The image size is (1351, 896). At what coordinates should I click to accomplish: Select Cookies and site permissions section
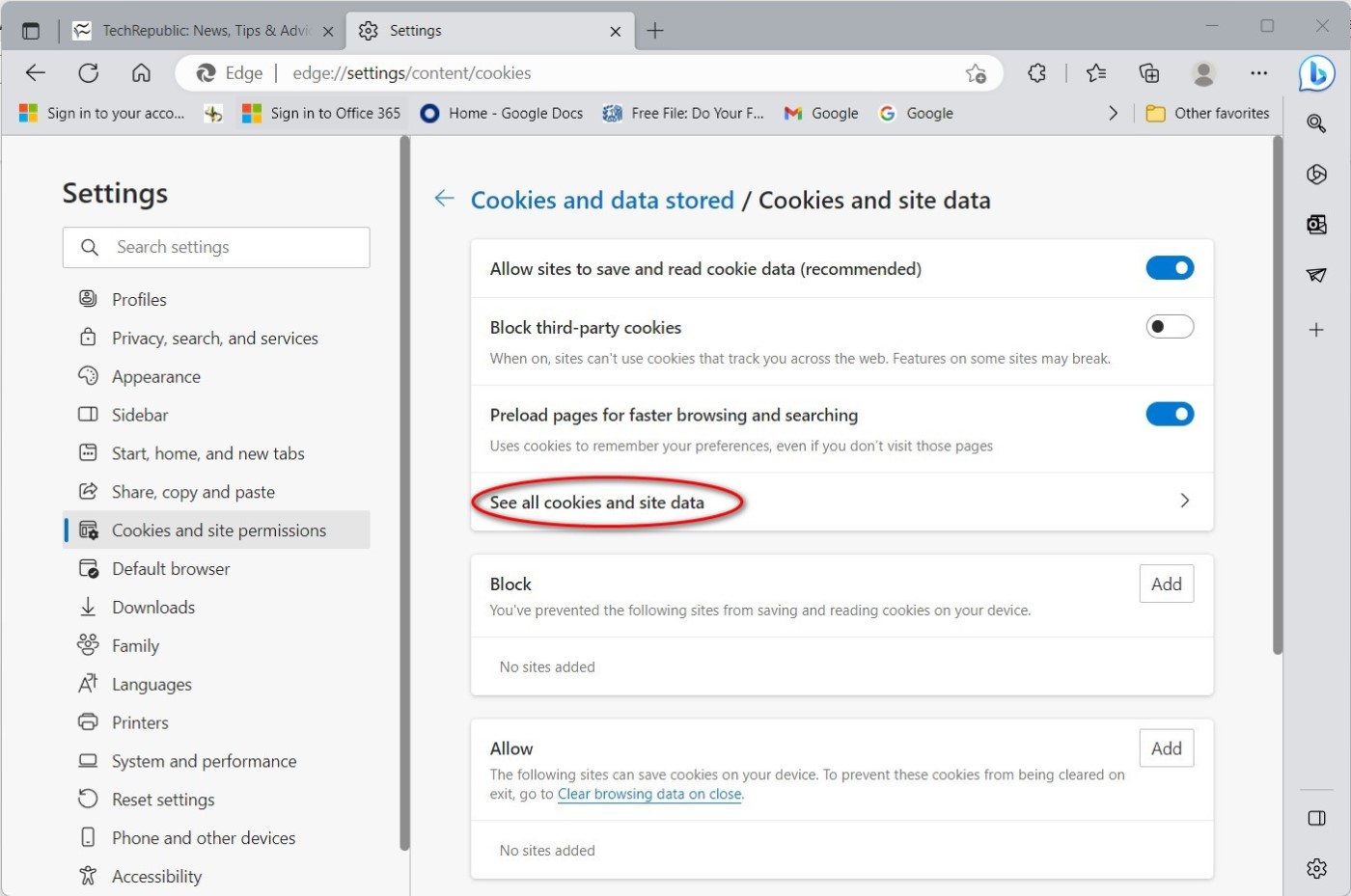click(216, 530)
